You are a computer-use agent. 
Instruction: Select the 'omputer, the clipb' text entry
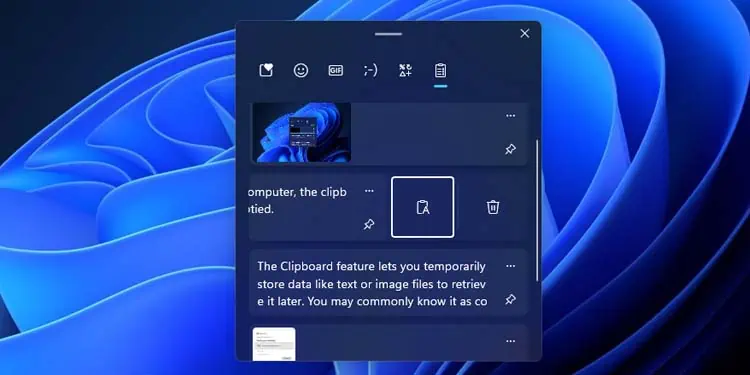pos(298,200)
